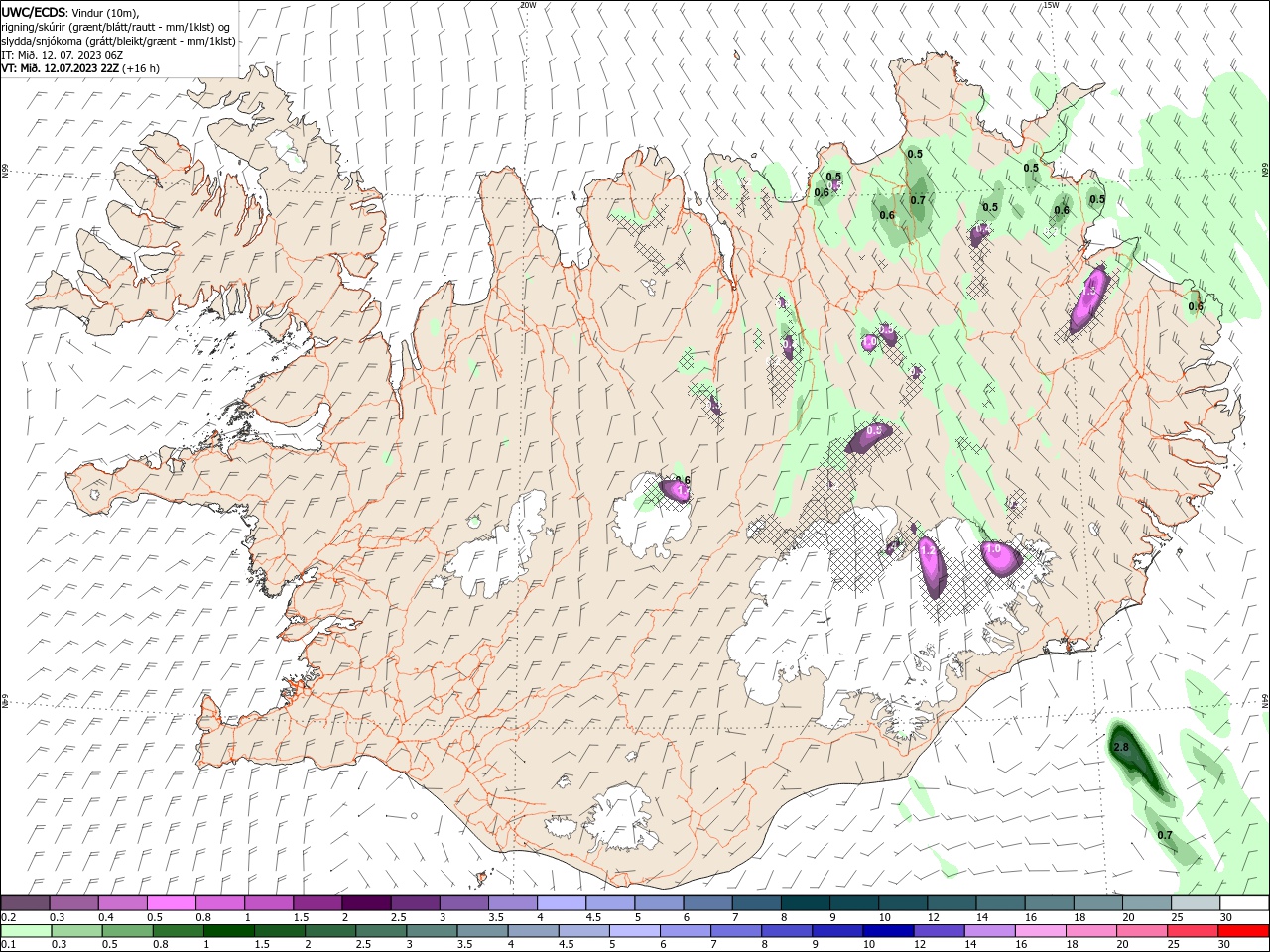The image size is (1270, 952).
Task: Click the pure red 30 rain scale swatch
Action: point(1242,931)
